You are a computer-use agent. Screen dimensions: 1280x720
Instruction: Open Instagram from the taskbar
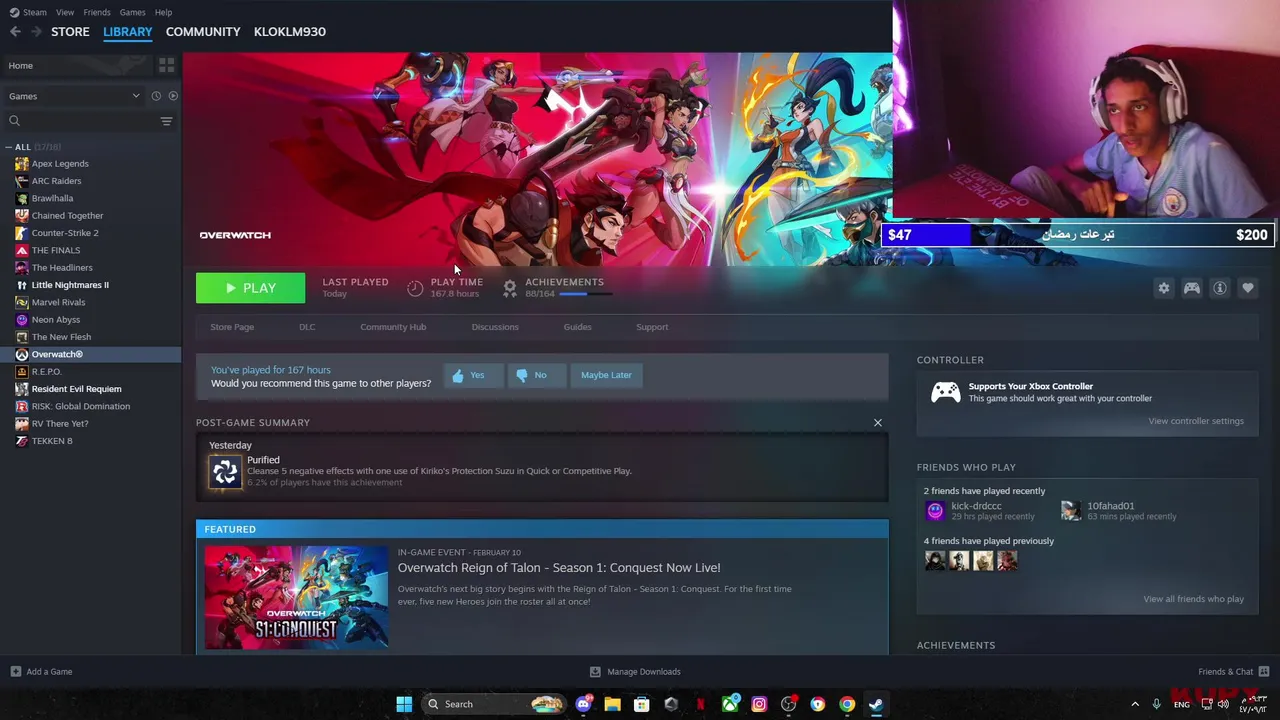[x=759, y=704]
